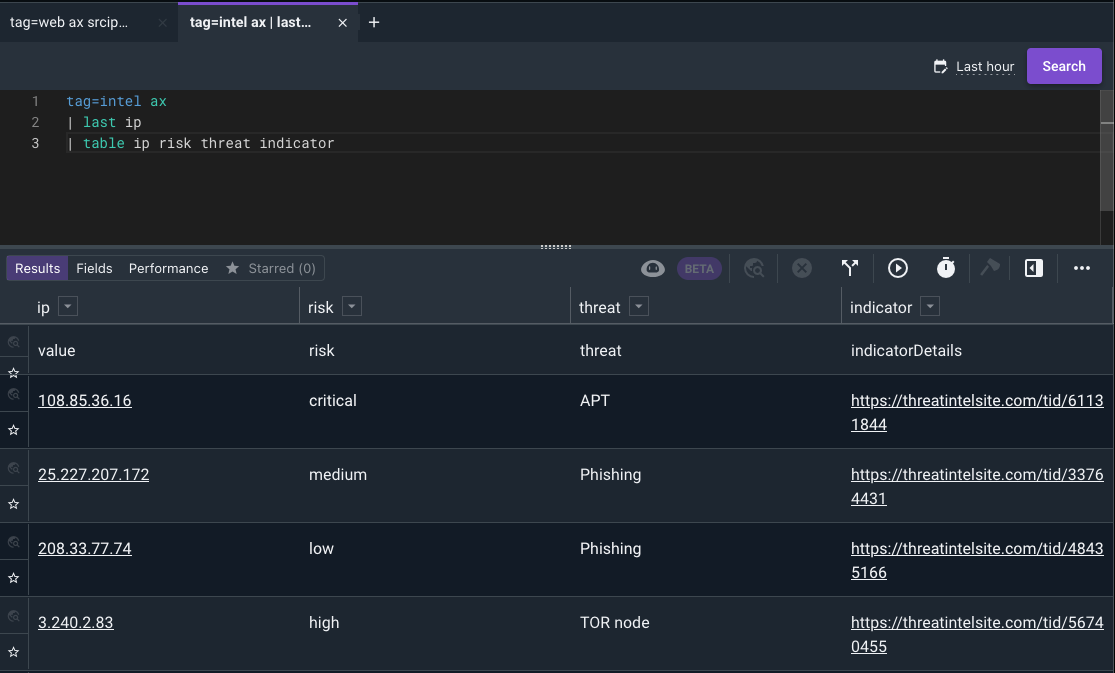Click the high risk cell

click(324, 622)
